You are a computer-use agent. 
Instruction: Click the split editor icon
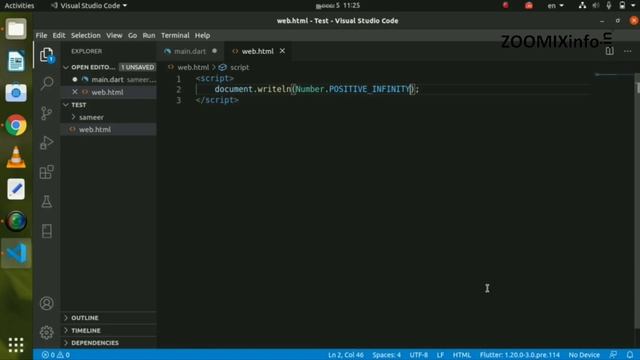tap(609, 51)
